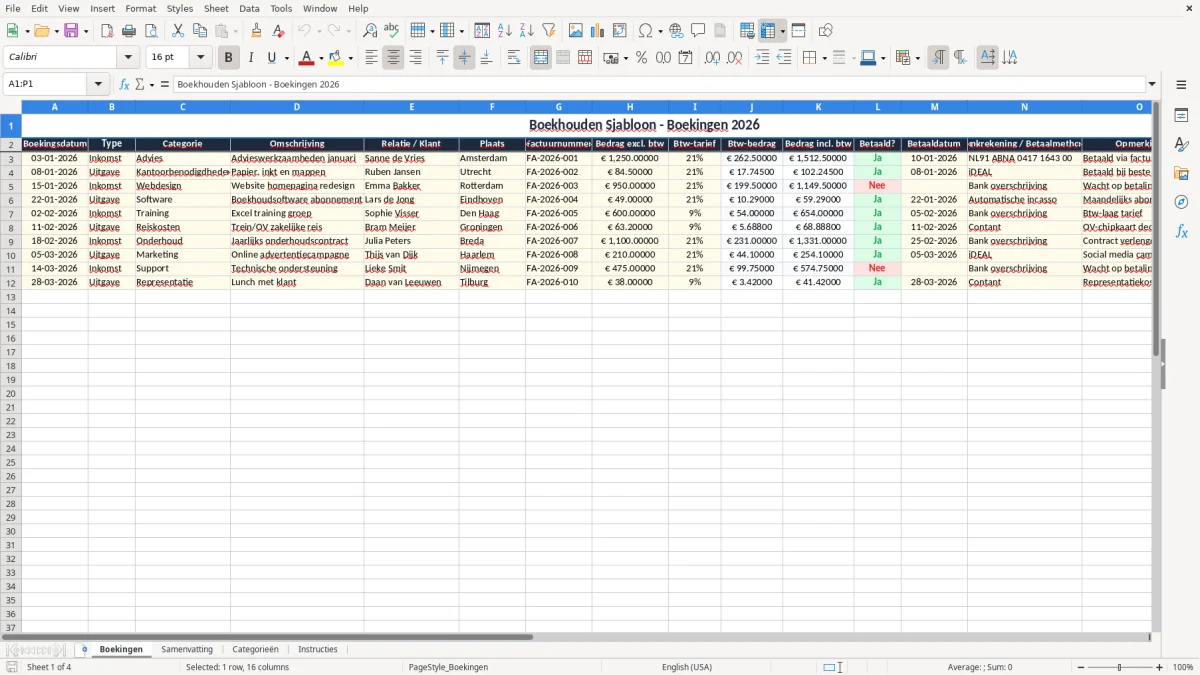The image size is (1200, 675).
Task: Sort ascending with the A-Z arrow icon
Action: pyautogui.click(x=504, y=31)
